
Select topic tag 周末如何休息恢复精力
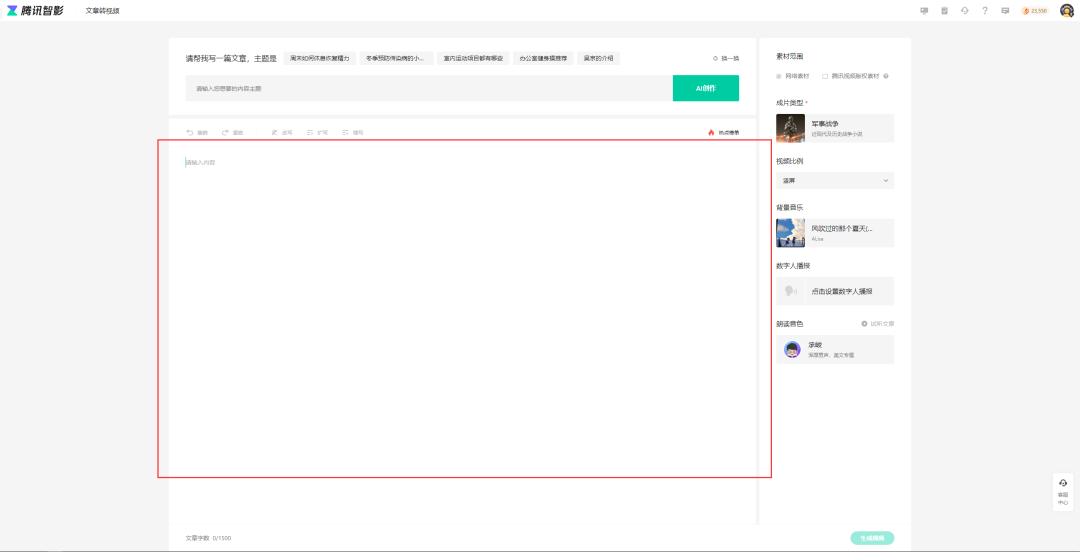pyautogui.click(x=319, y=58)
